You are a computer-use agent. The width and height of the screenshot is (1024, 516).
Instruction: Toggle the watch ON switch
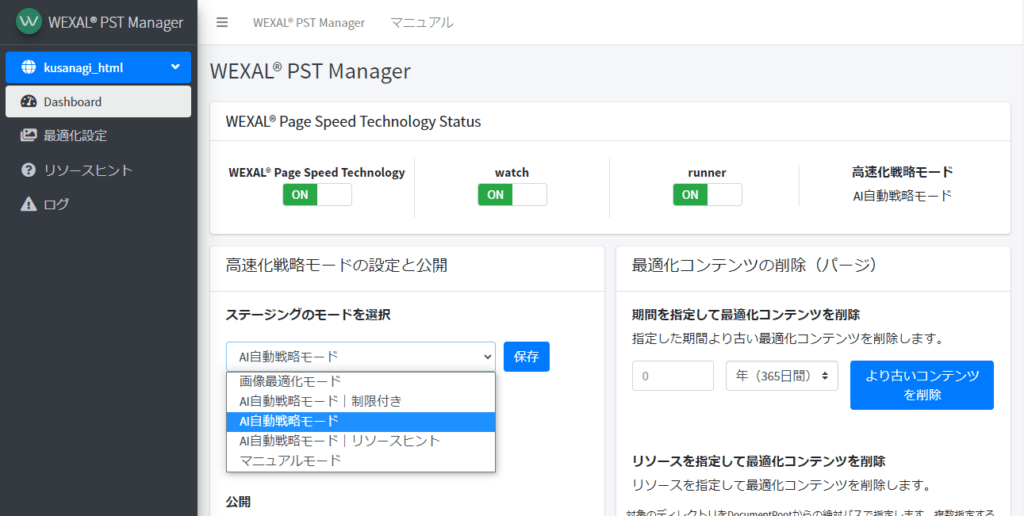click(512, 195)
